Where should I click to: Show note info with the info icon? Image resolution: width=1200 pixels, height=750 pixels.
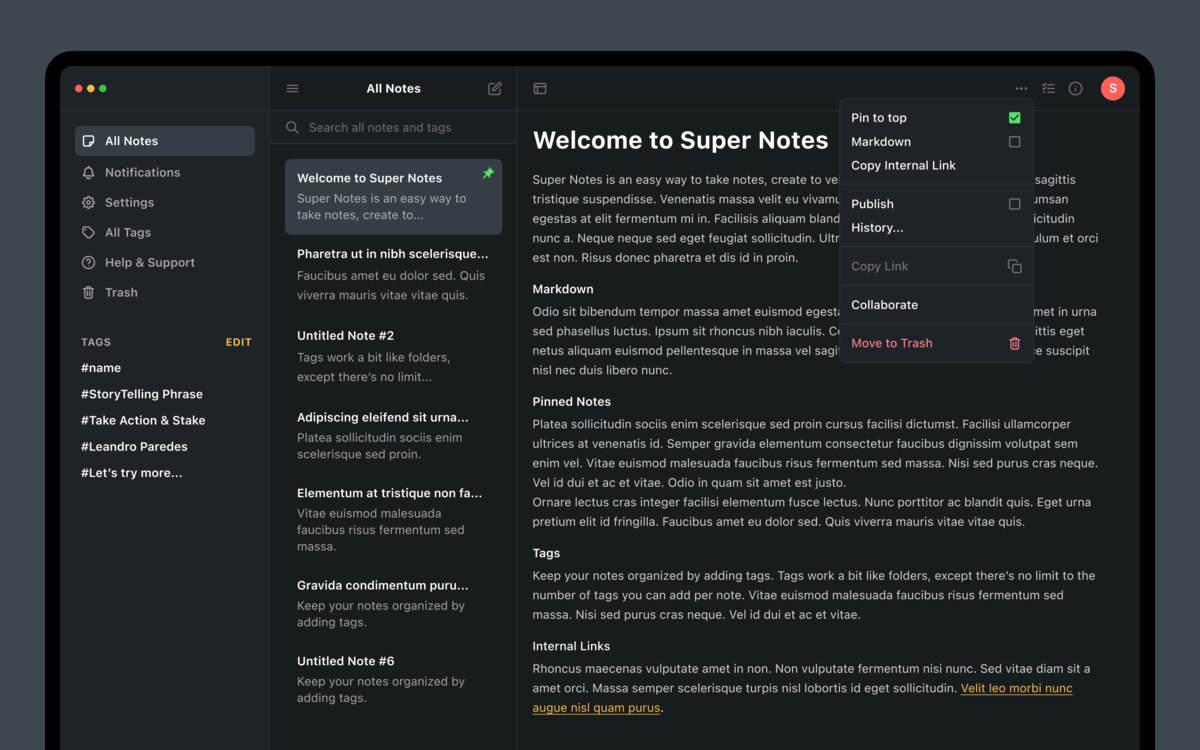tap(1075, 89)
